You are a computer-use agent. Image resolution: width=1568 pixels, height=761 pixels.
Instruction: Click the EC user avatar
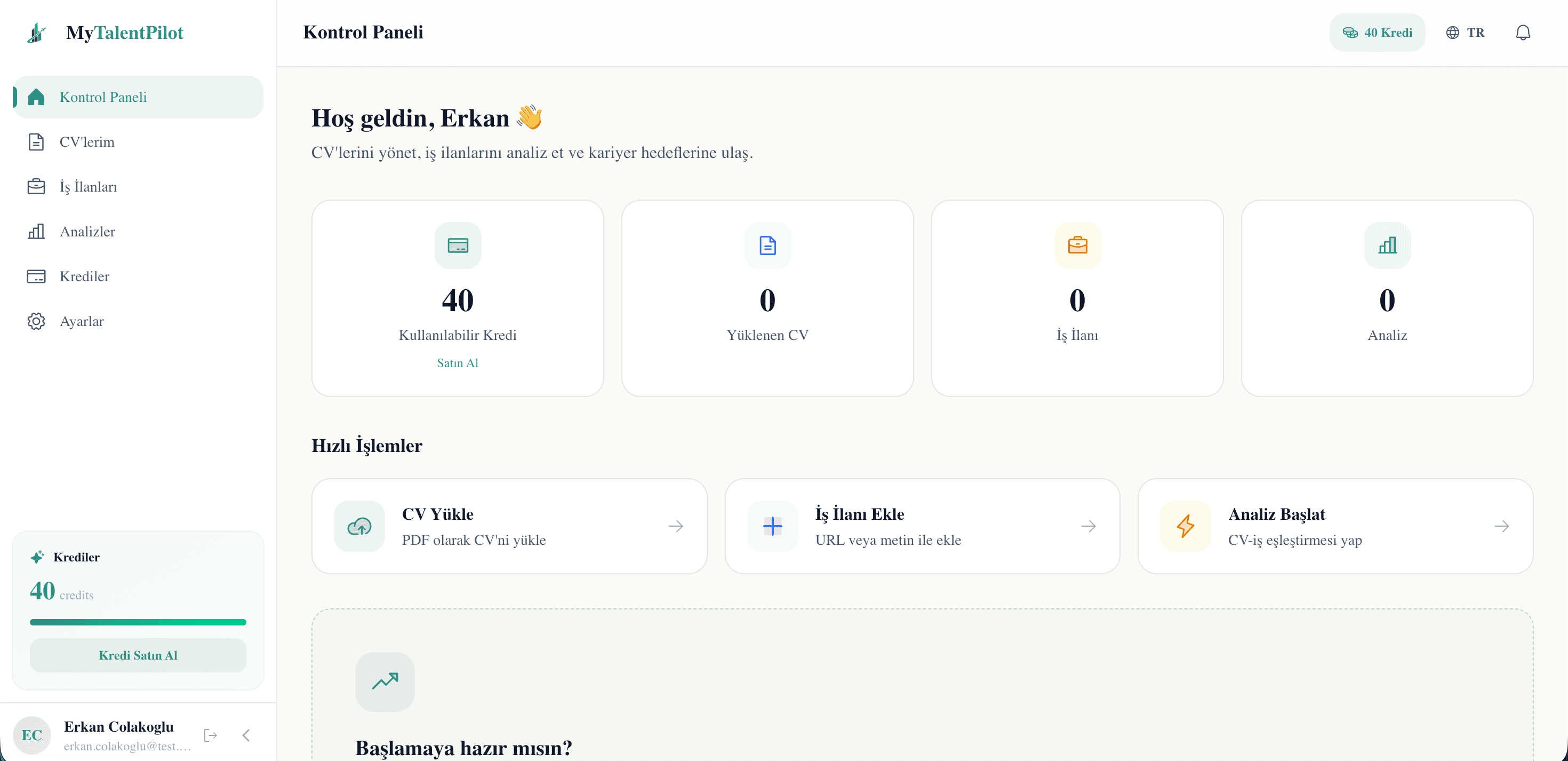pyautogui.click(x=31, y=735)
